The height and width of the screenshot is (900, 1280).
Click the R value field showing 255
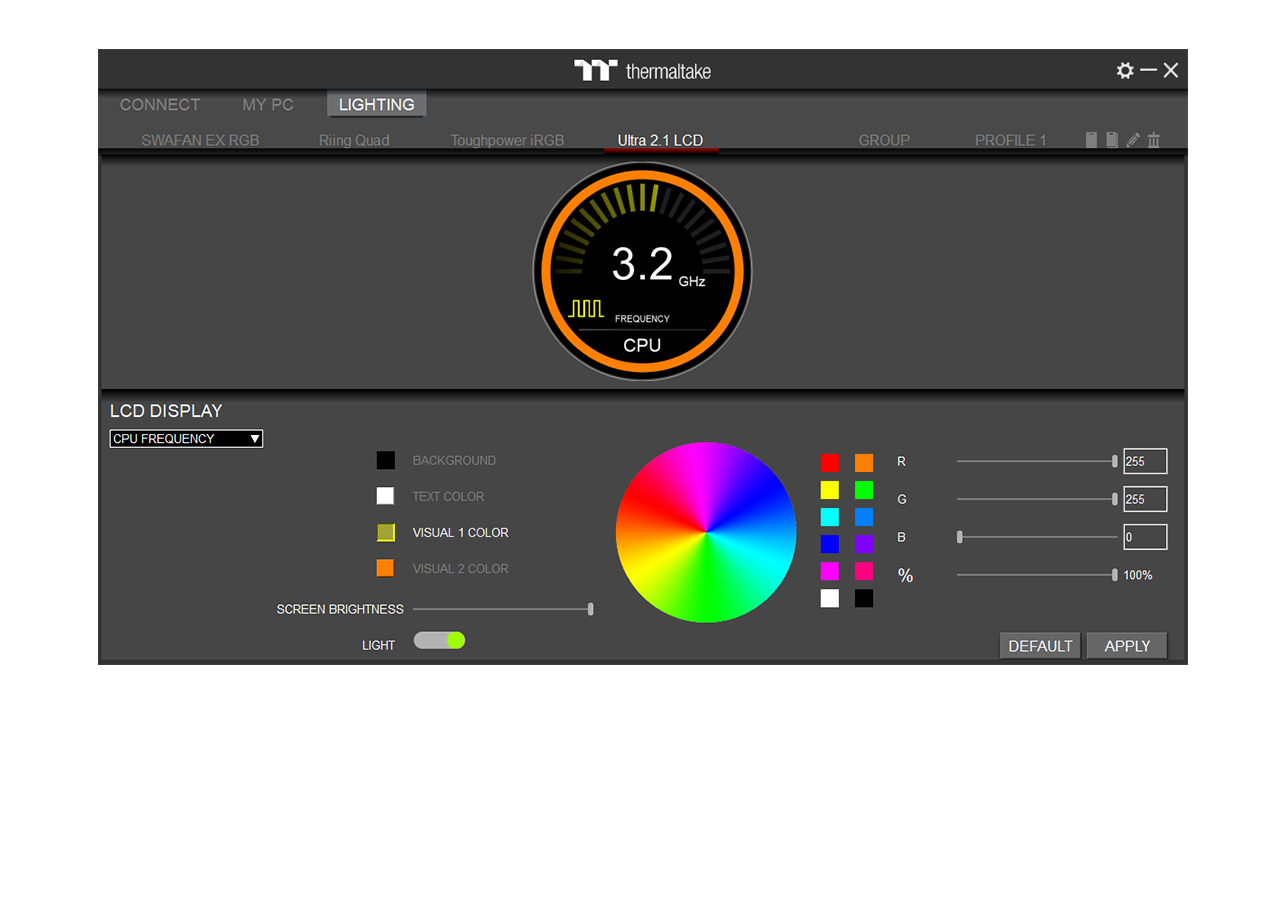[x=1145, y=461]
